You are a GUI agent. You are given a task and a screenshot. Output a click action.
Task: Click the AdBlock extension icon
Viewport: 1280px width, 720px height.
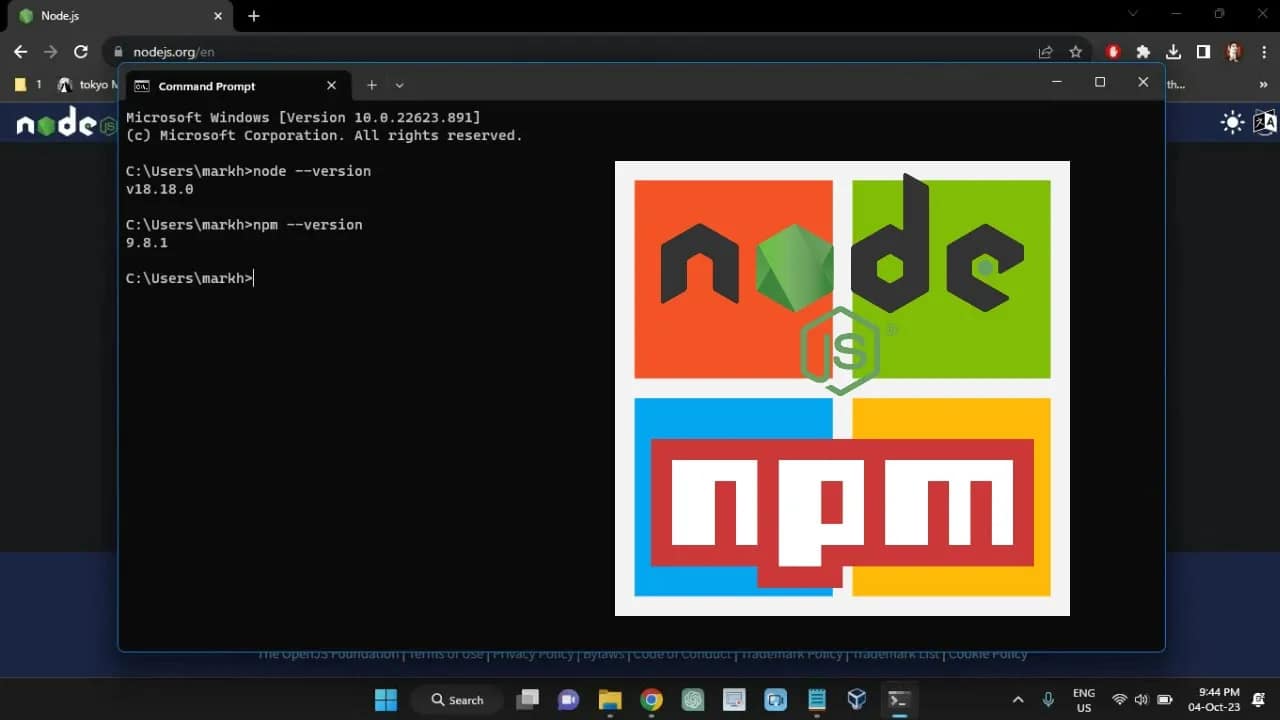point(1113,52)
